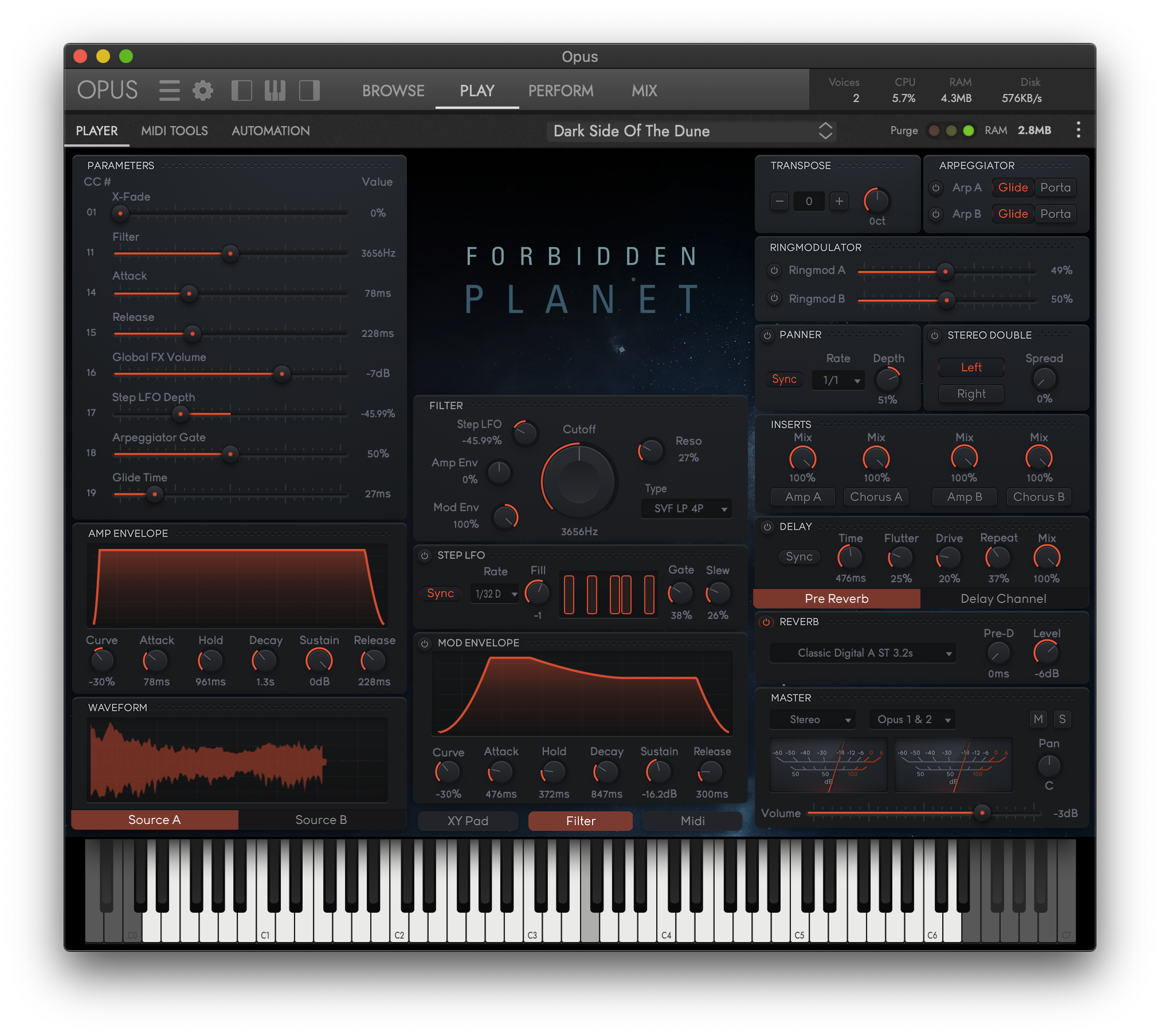Enable Ringmod B power switch
1160x1036 pixels.
774,299
